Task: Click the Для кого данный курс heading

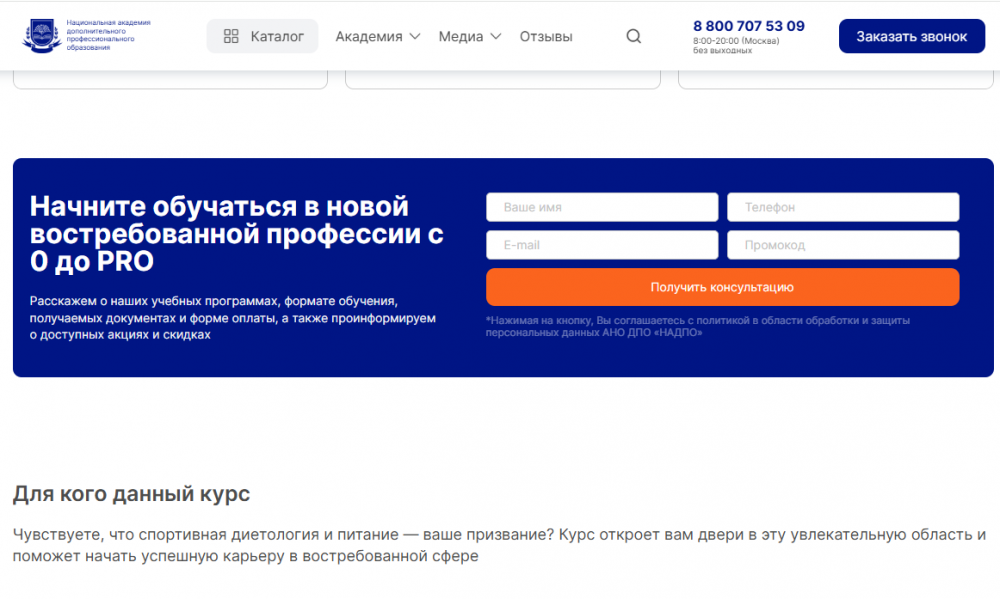Action: (131, 494)
